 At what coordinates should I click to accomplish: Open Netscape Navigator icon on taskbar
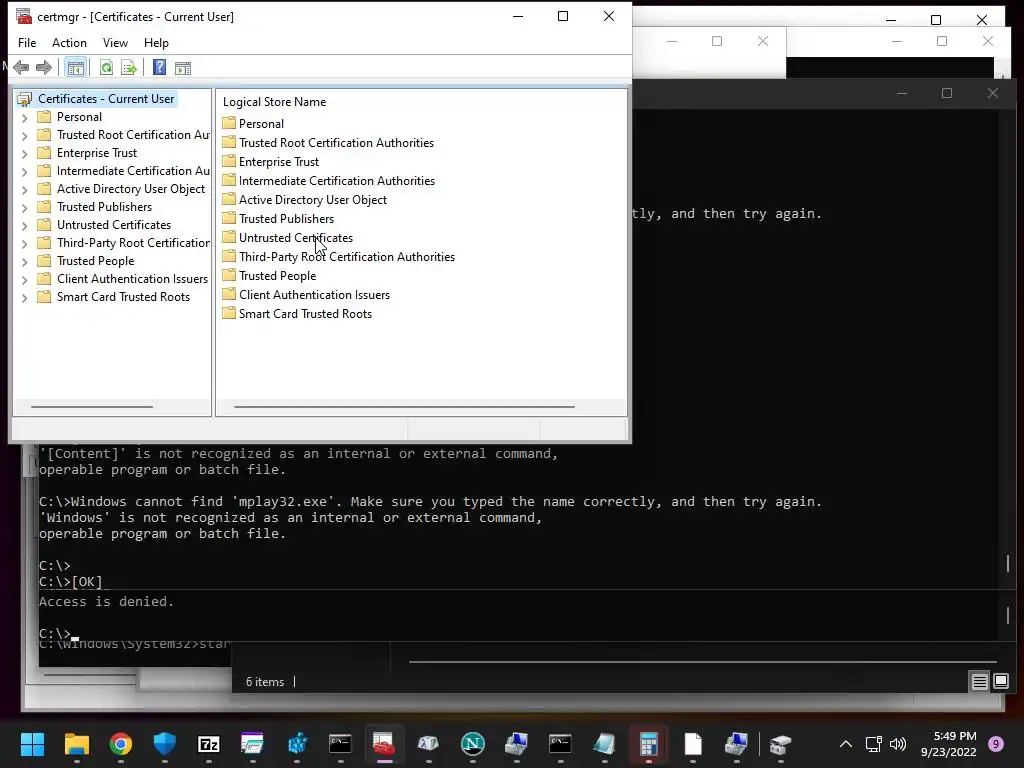(x=472, y=744)
